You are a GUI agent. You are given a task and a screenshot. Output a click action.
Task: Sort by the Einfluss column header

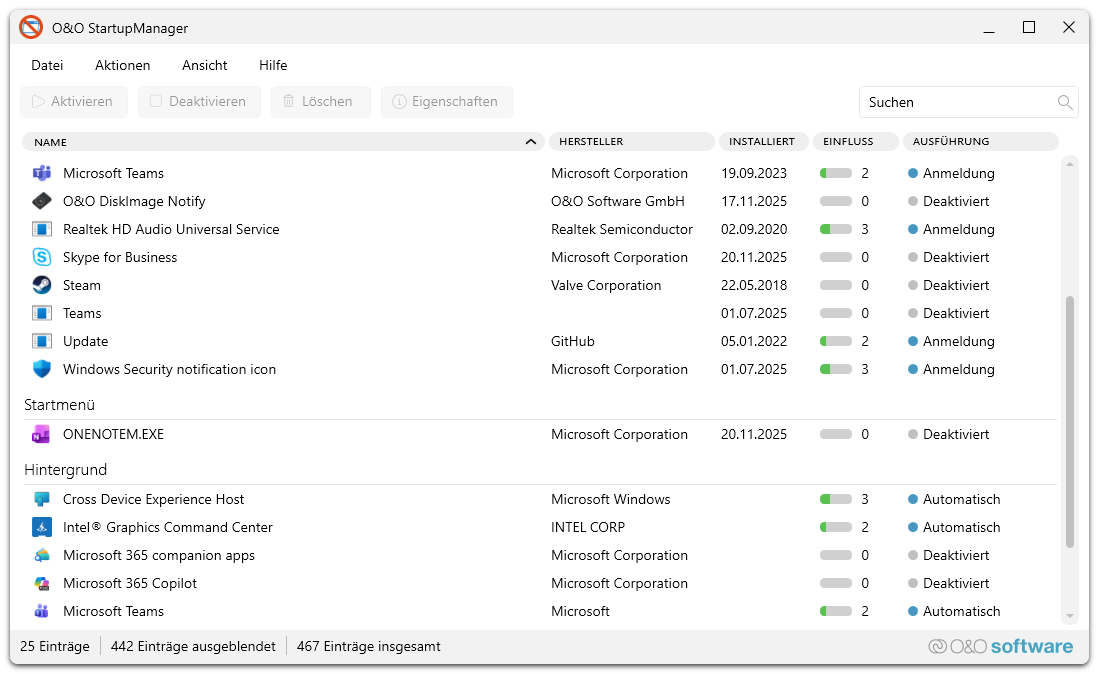(x=855, y=142)
